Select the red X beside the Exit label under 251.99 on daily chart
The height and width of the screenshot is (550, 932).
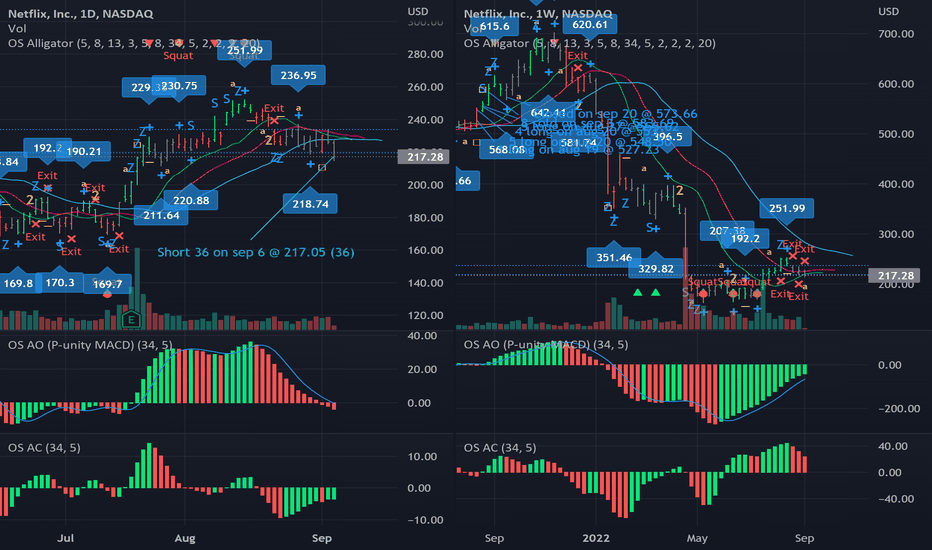click(273, 120)
